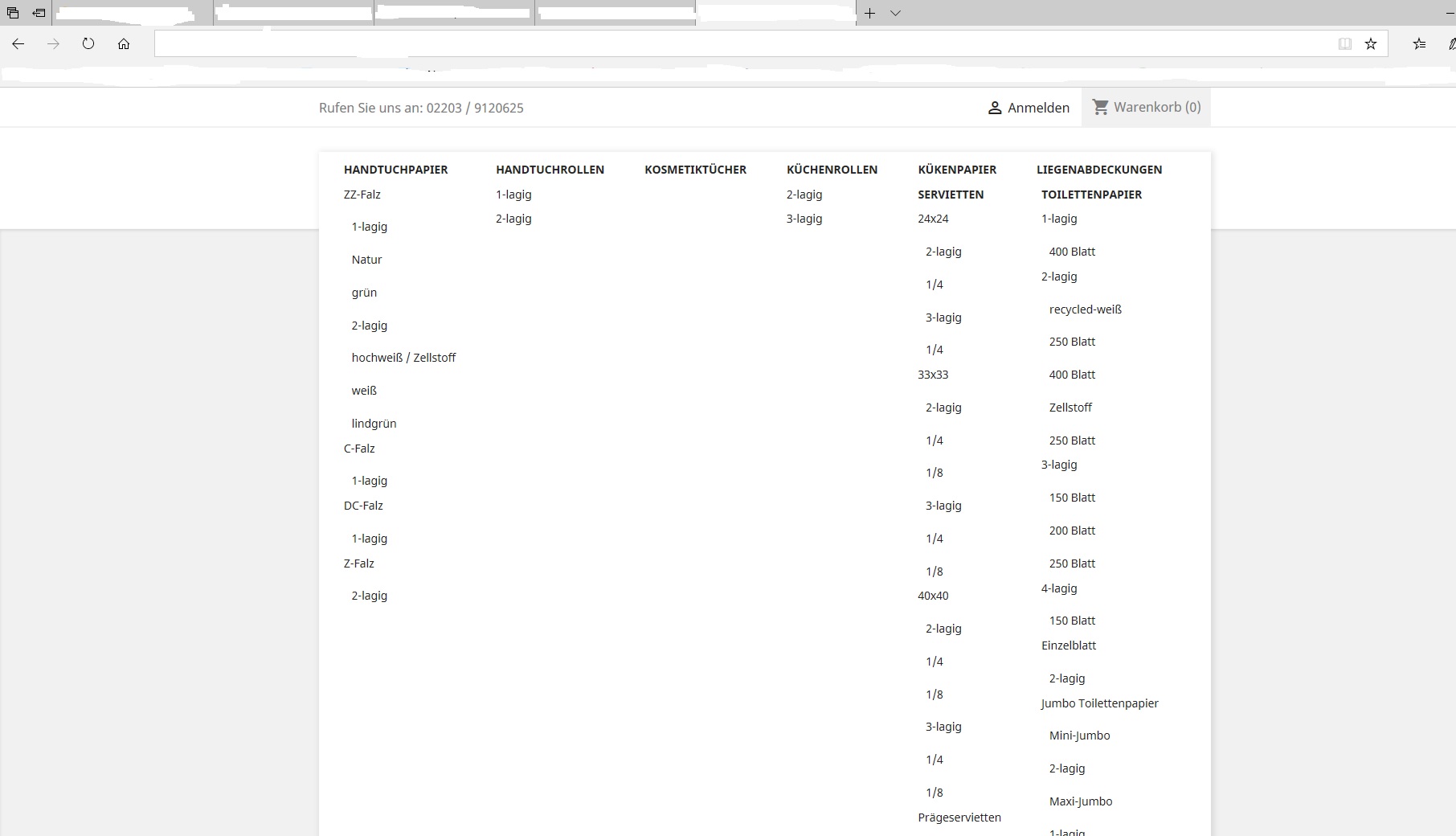The width and height of the screenshot is (1456, 836).
Task: Reload the page with the refresh icon
Action: click(x=88, y=43)
